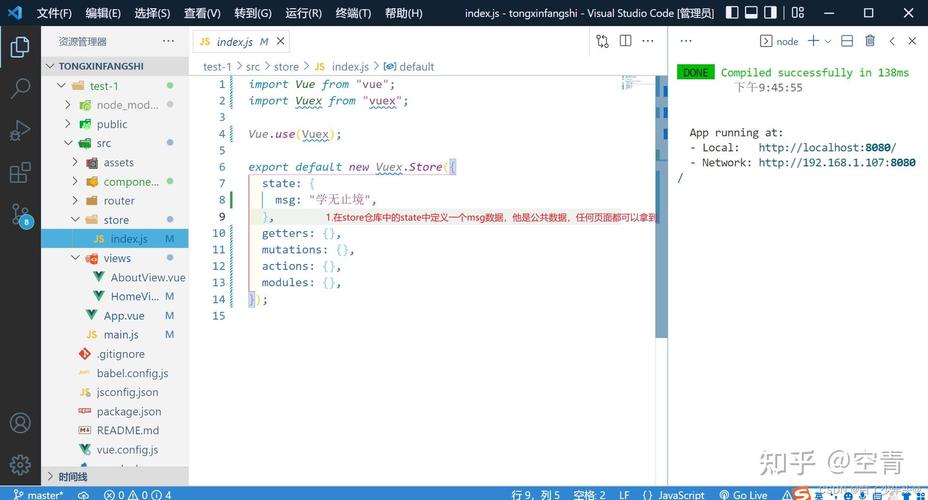Open launch profile dropdown beside plus

click(x=828, y=41)
